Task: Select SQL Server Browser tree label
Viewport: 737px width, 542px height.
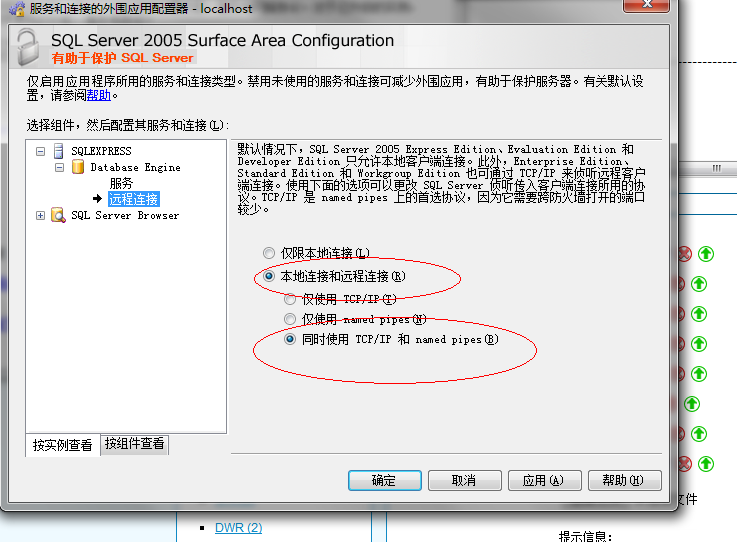Action: (125, 215)
